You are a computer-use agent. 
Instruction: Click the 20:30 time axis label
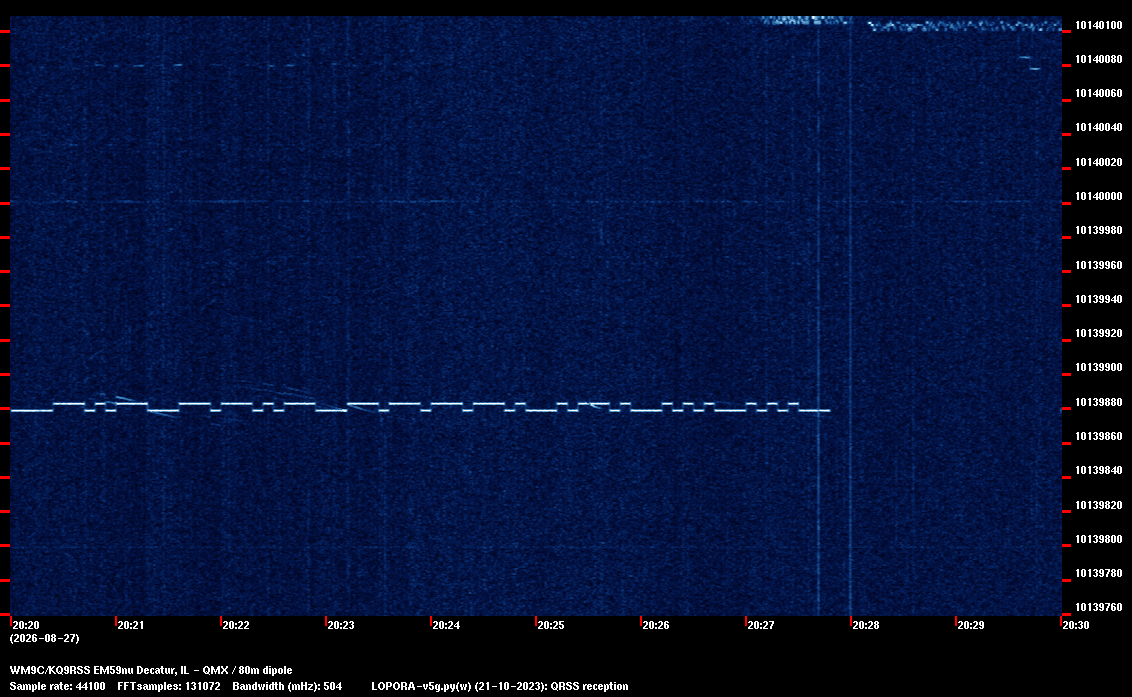click(x=1075, y=625)
